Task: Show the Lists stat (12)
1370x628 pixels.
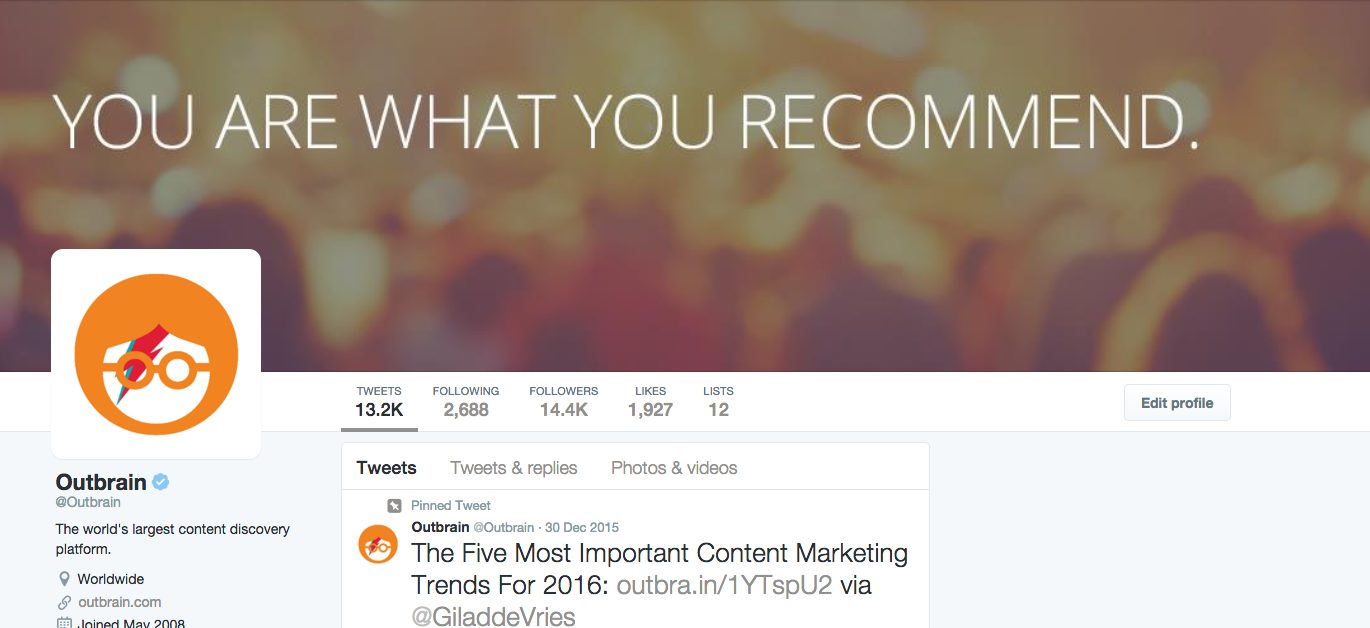Action: coord(718,401)
